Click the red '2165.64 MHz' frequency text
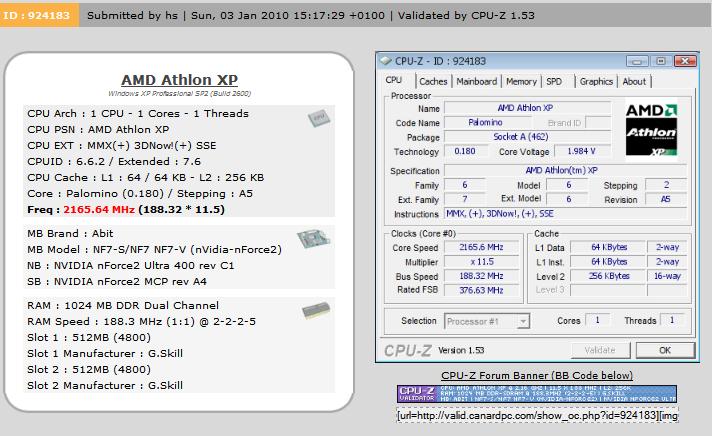Viewport: 712px width, 436px height. point(99,209)
